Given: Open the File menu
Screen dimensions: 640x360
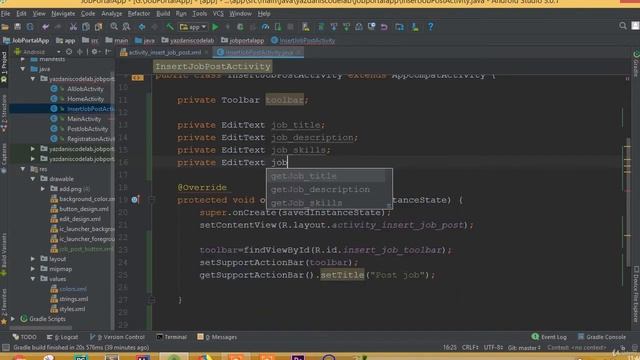Looking at the screenshot, I should point(5,13).
